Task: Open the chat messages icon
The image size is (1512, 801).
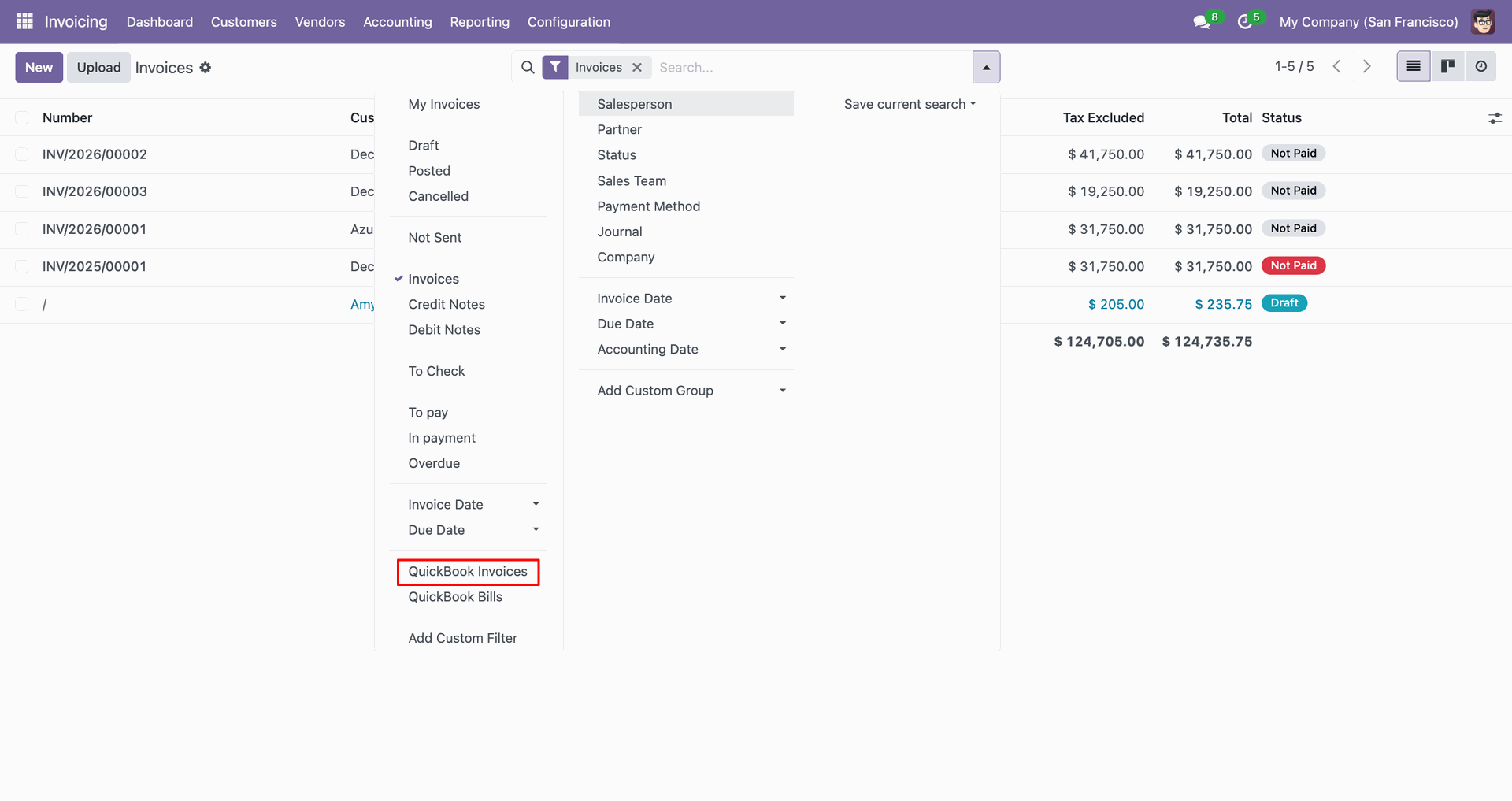Action: point(1202,22)
